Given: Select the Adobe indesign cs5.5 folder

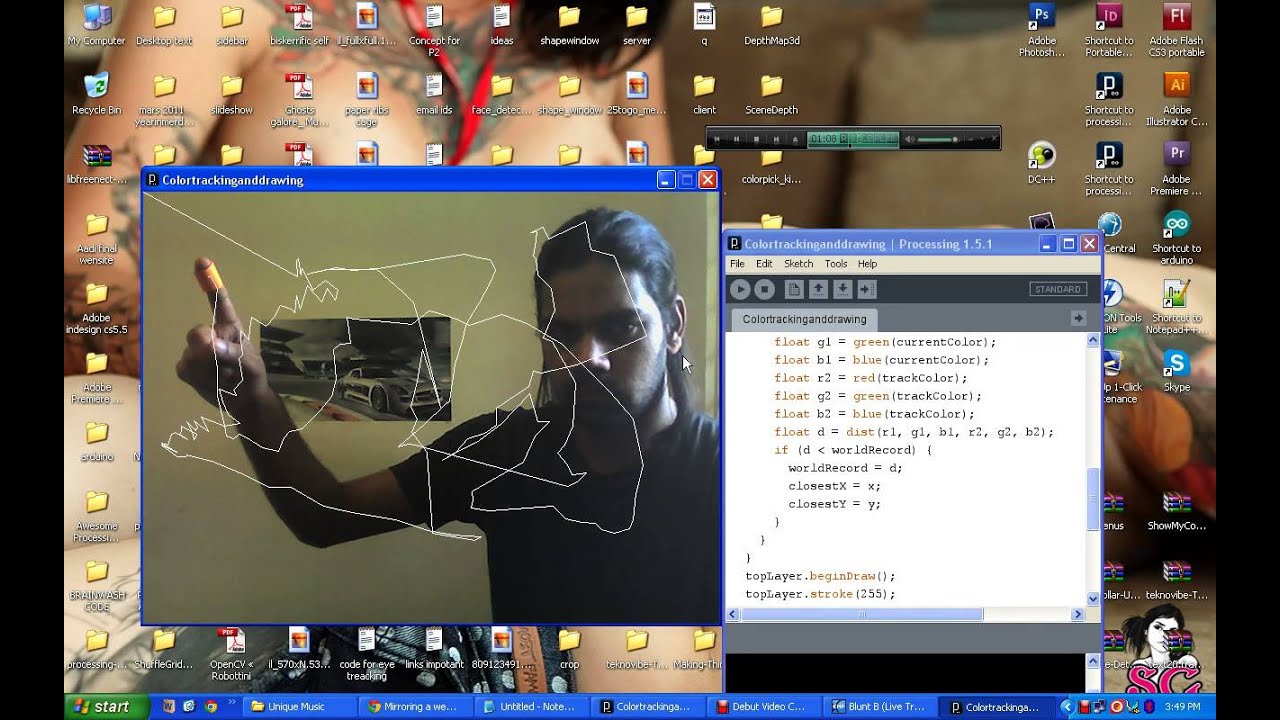Looking at the screenshot, I should (x=96, y=307).
